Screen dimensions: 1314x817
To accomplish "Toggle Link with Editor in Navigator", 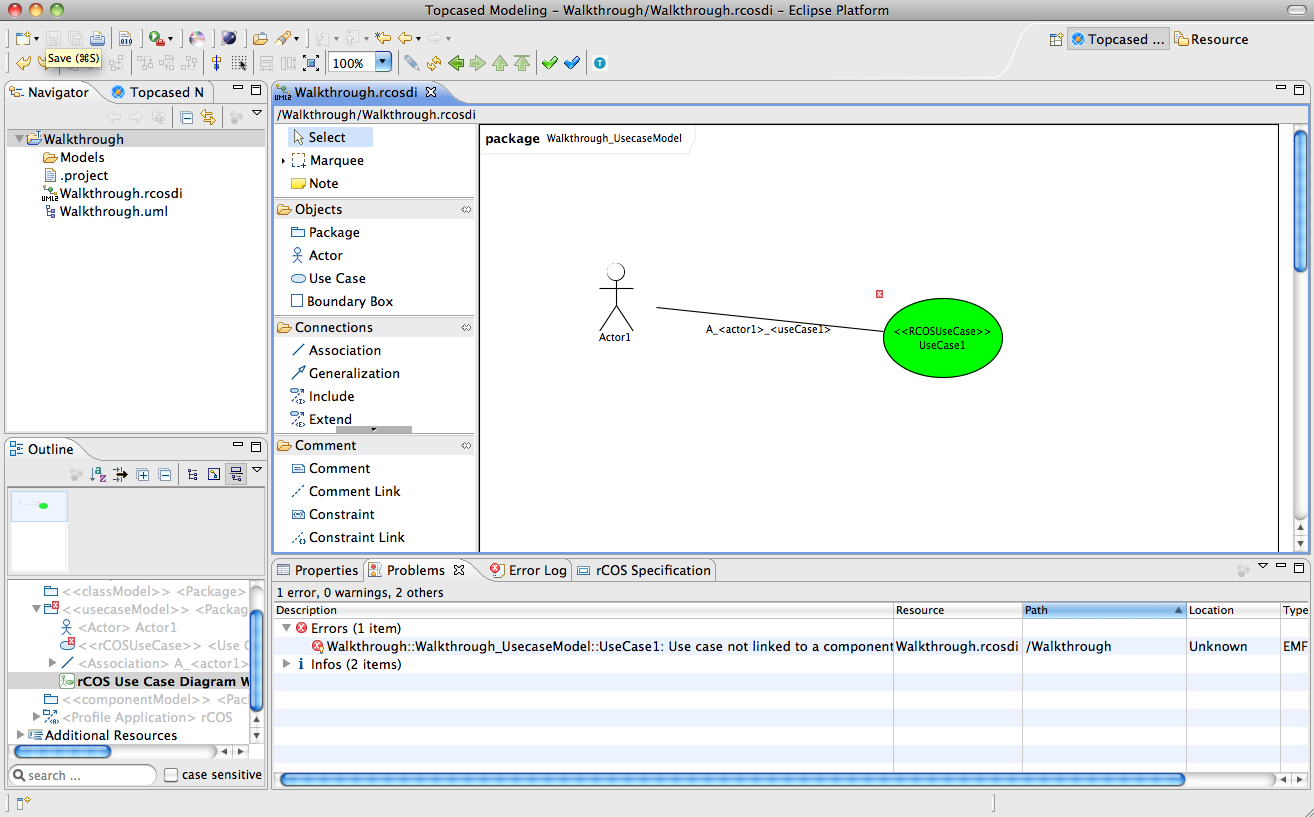I will (x=208, y=117).
